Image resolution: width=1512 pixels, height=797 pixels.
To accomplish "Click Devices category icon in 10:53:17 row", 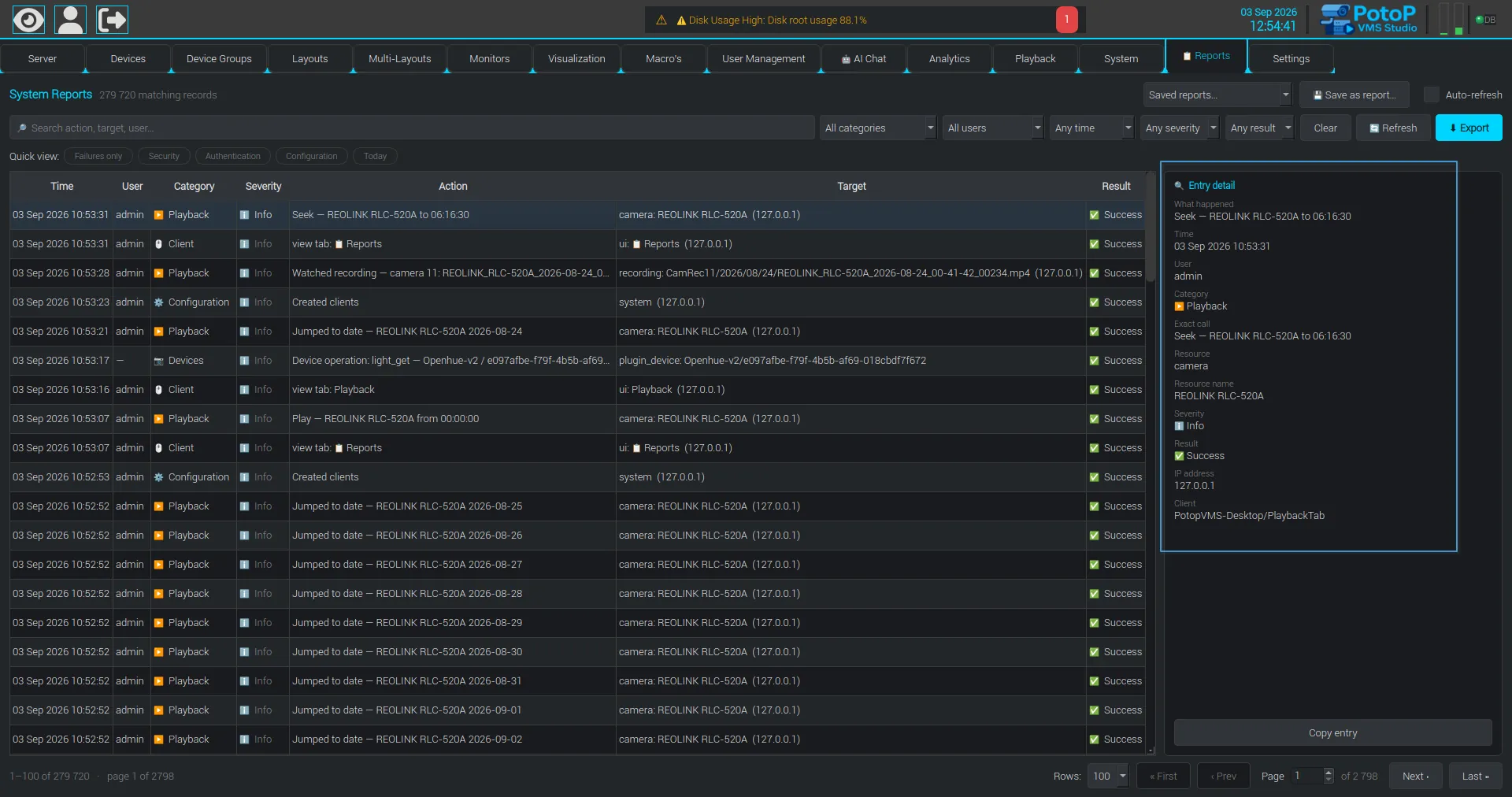I will [x=158, y=361].
